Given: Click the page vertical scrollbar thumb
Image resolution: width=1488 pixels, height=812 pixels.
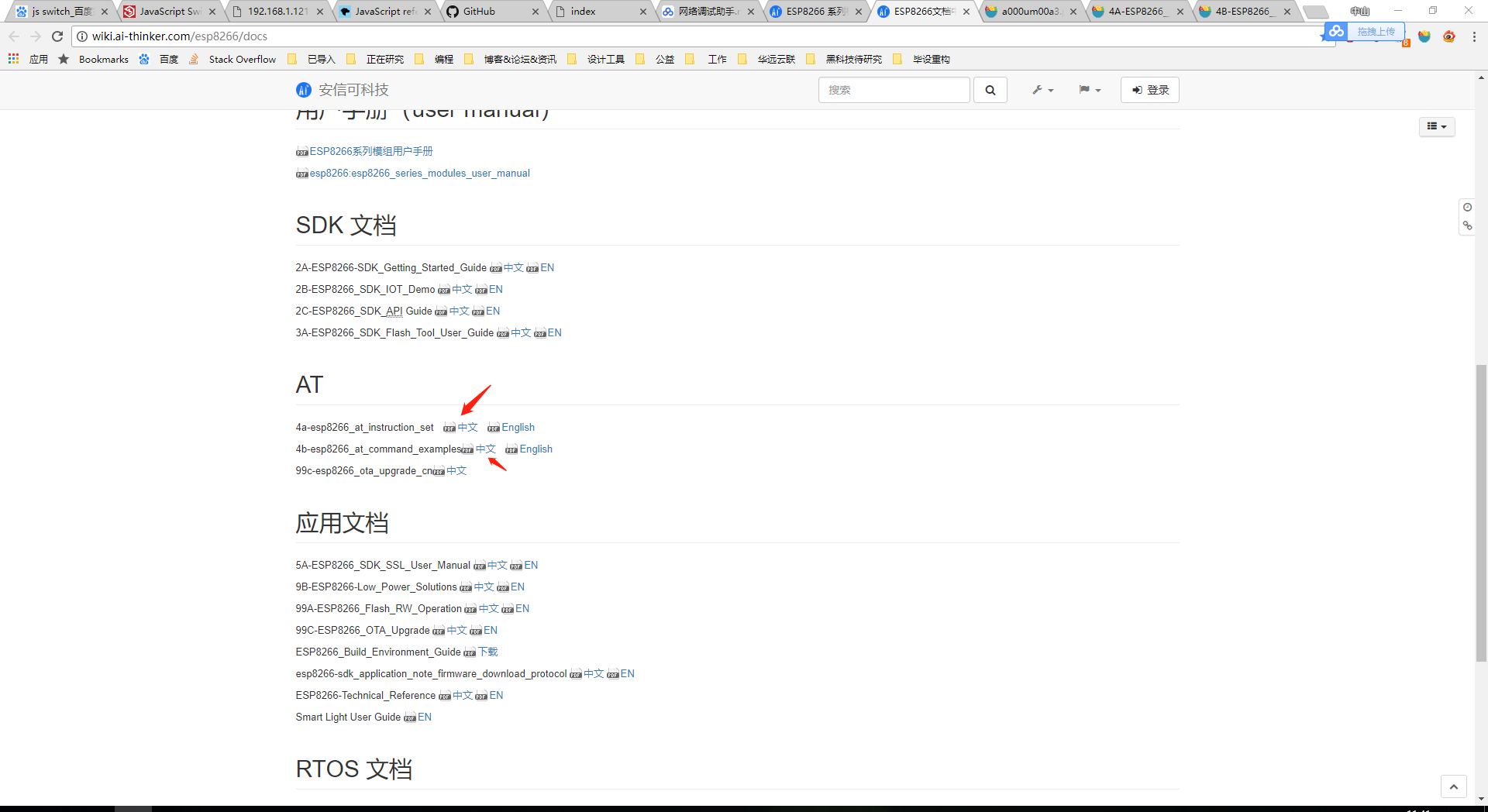Looking at the screenshot, I should pyautogui.click(x=1481, y=511).
